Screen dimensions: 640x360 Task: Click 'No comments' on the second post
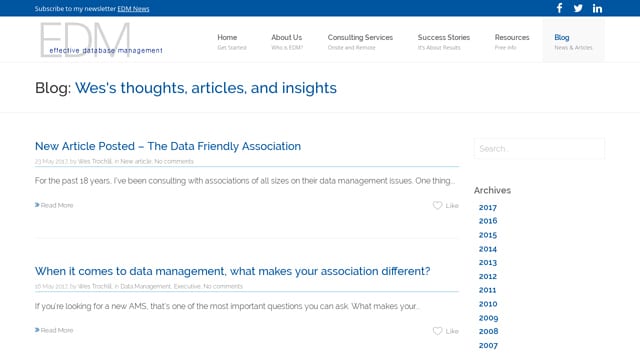pyautogui.click(x=223, y=286)
